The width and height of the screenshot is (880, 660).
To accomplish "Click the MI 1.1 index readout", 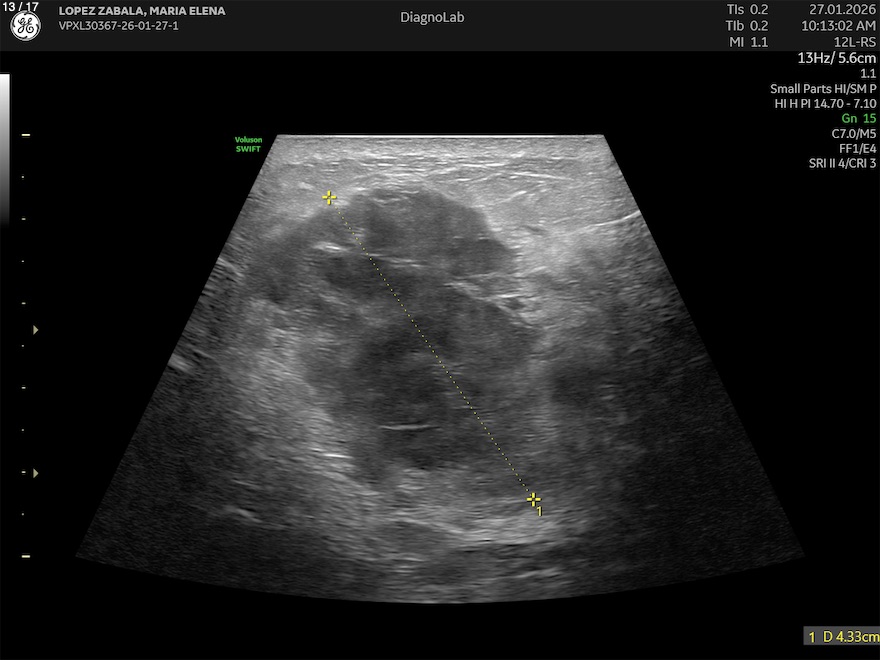I will 746,41.
